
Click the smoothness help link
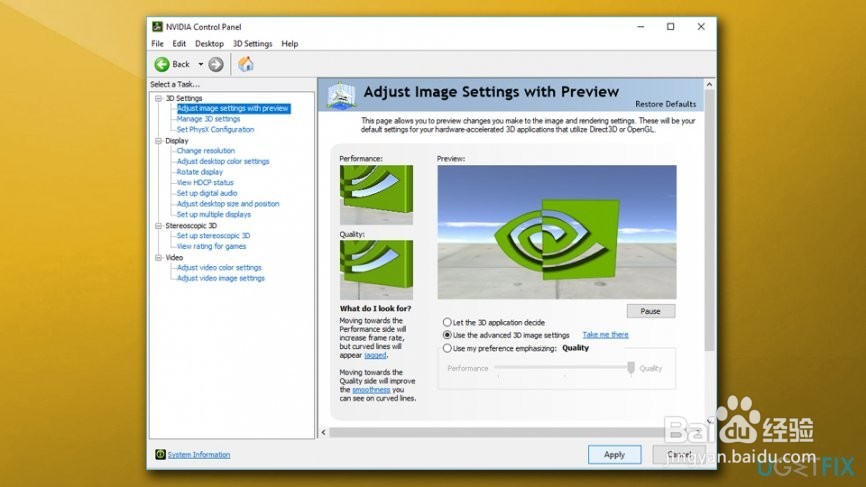(x=371, y=389)
